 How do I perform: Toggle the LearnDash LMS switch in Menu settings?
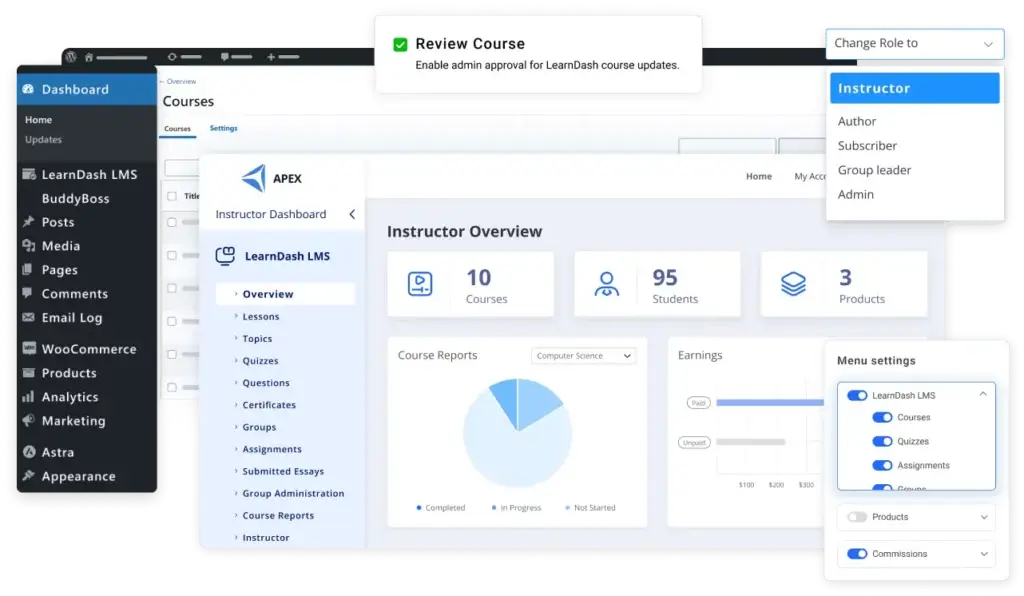[857, 395]
